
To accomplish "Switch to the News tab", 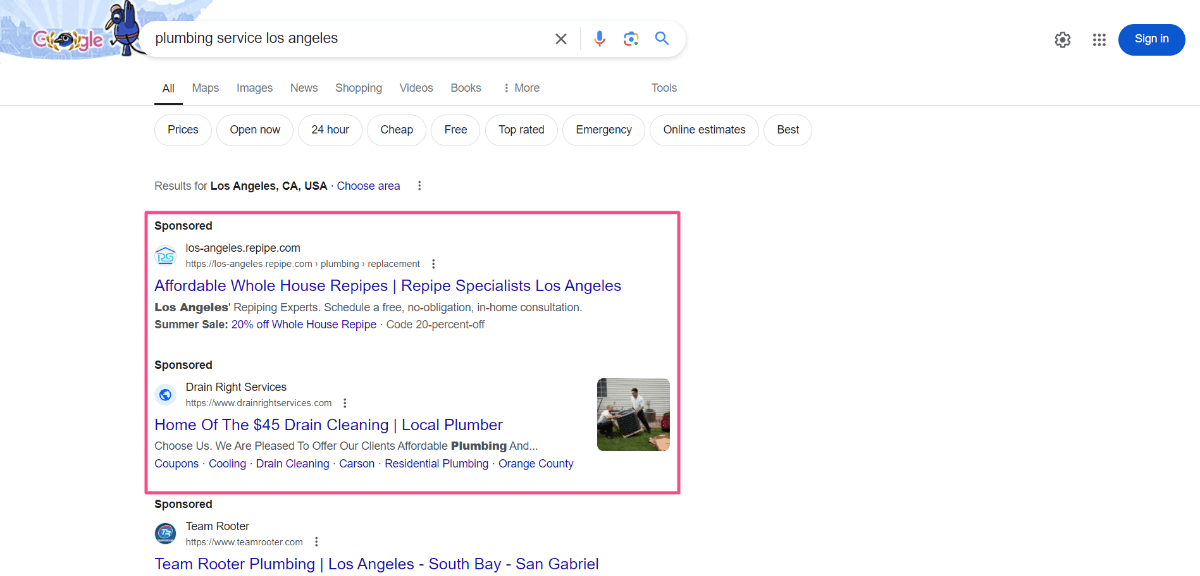I will tap(304, 88).
